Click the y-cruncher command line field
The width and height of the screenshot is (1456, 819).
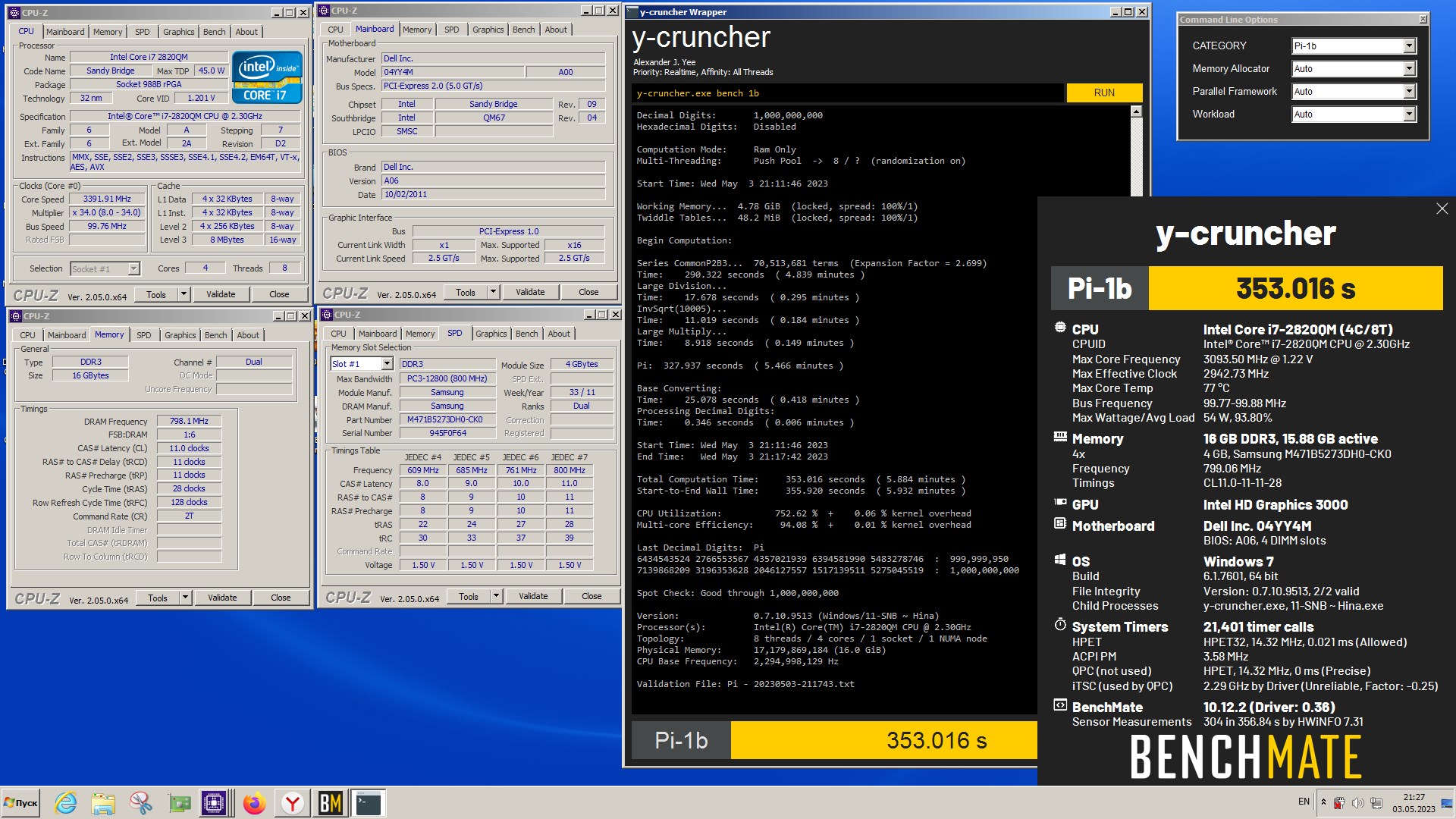click(847, 93)
